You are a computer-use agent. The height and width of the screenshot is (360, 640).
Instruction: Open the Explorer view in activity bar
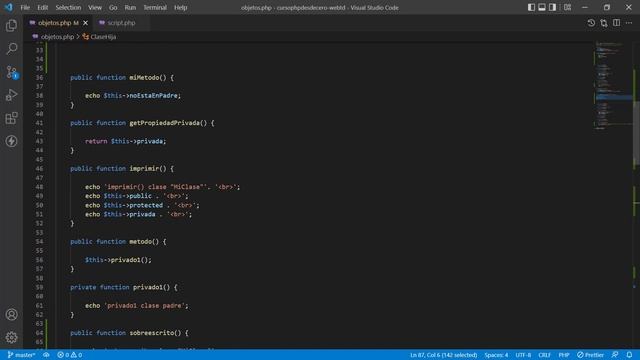[x=11, y=26]
